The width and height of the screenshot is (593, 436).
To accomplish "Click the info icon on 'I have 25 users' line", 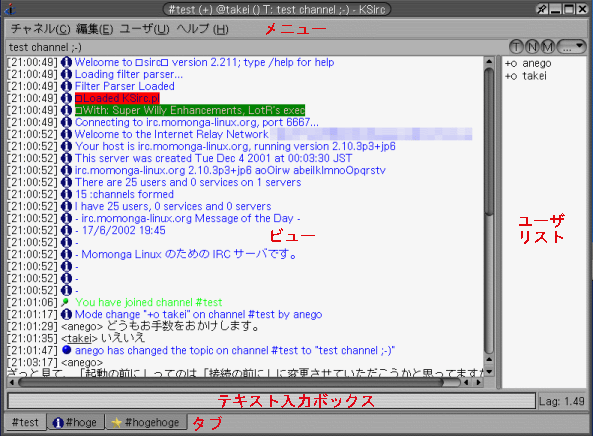I will pos(66,206).
